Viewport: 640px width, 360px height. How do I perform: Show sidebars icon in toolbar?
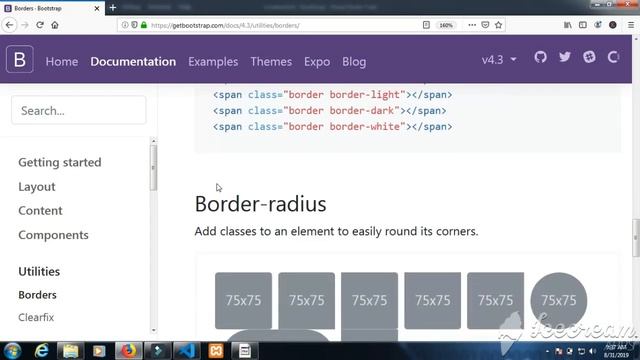click(583, 25)
